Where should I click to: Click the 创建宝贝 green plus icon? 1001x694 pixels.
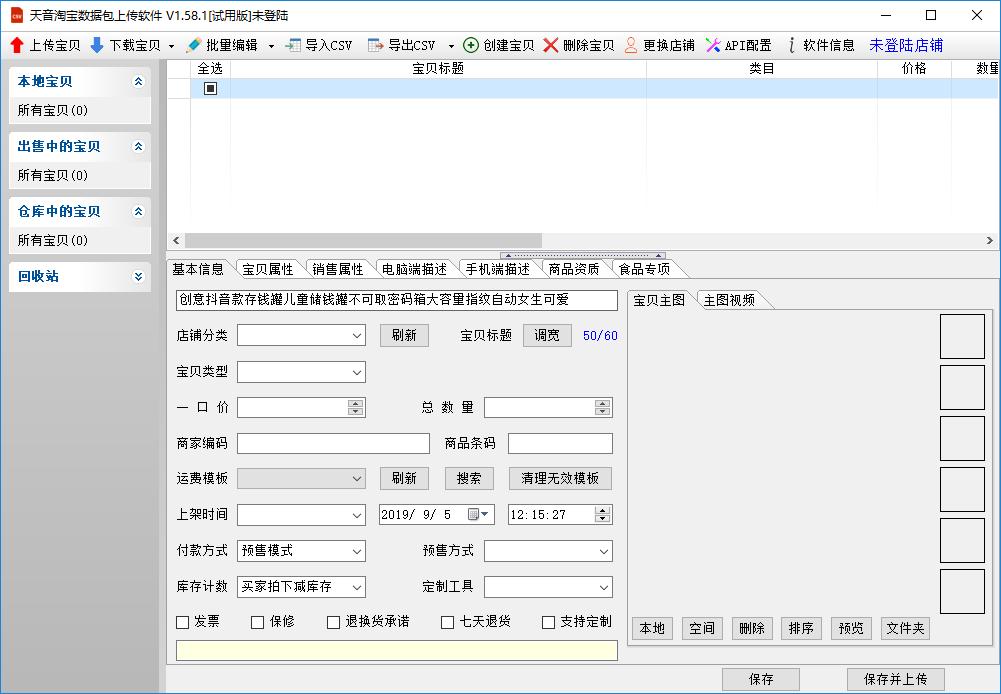point(471,45)
